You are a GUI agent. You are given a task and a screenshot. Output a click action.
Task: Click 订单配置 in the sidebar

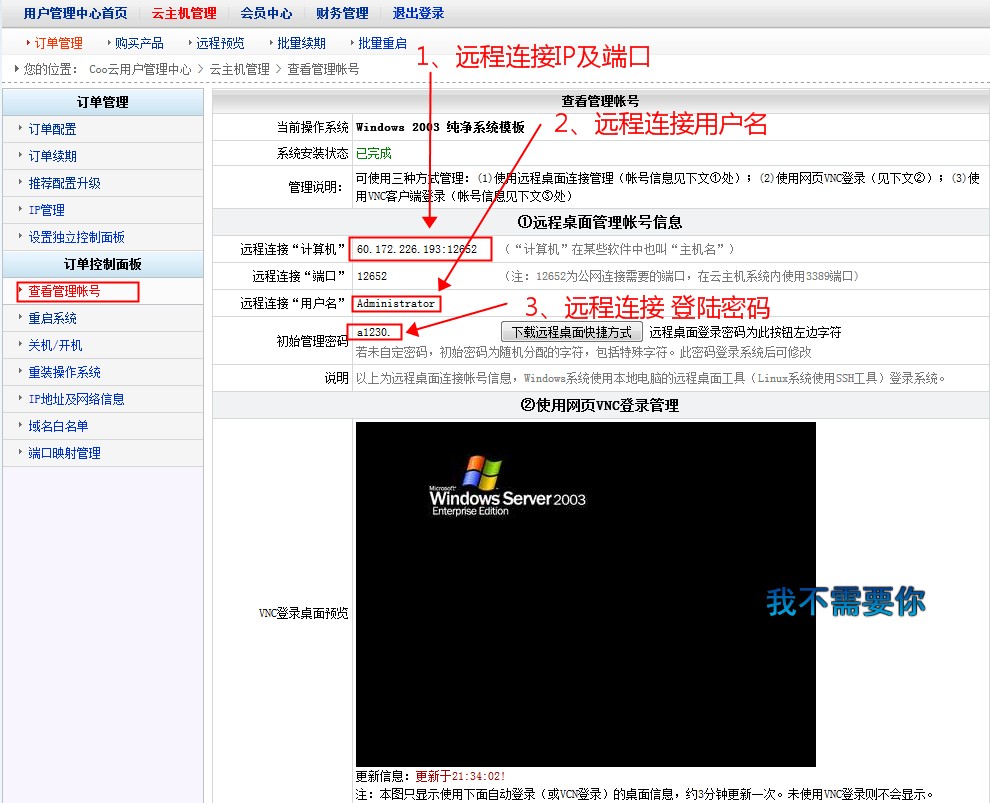point(52,129)
